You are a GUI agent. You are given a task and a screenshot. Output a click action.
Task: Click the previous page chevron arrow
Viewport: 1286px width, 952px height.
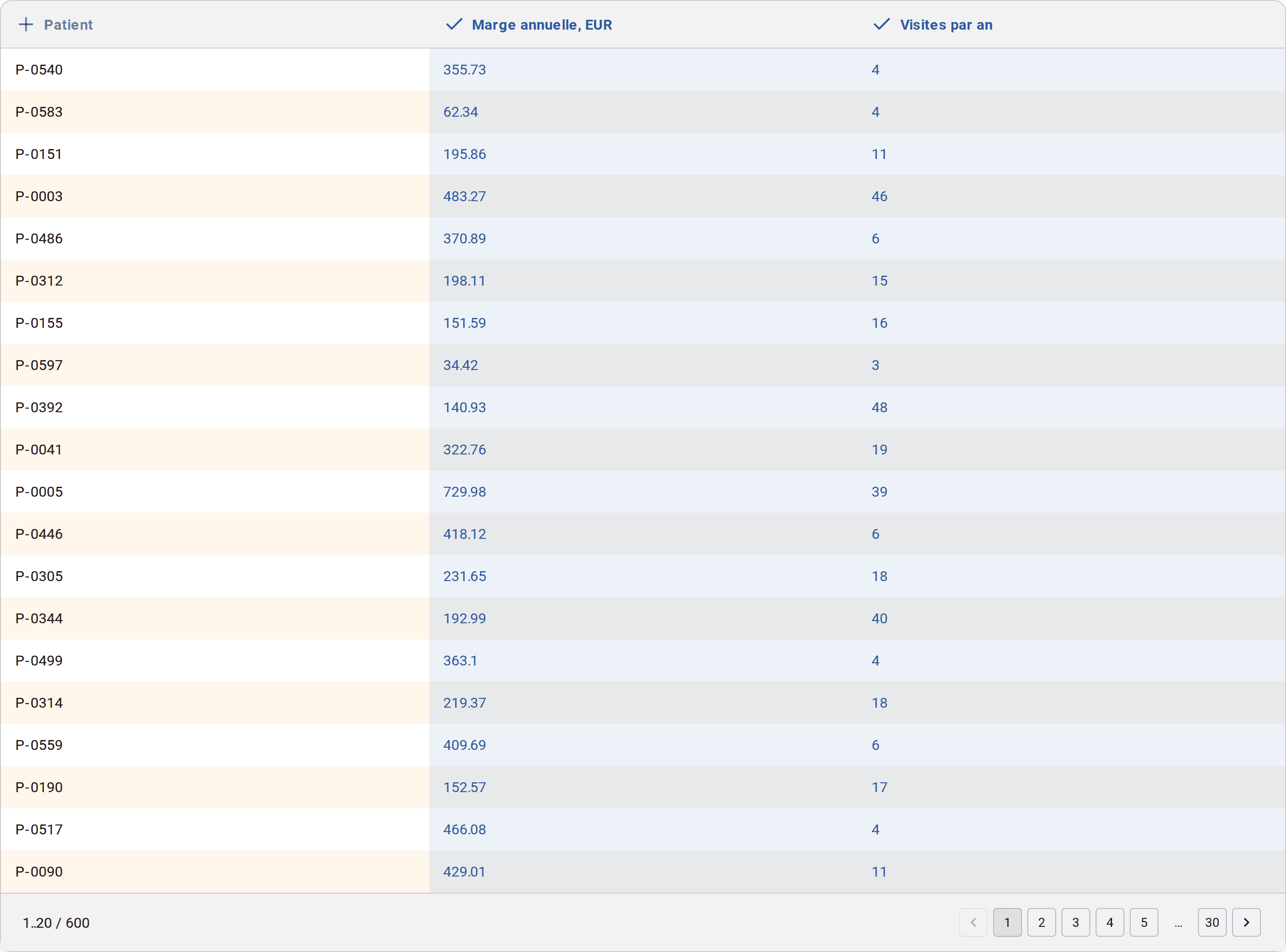pyautogui.click(x=973, y=923)
